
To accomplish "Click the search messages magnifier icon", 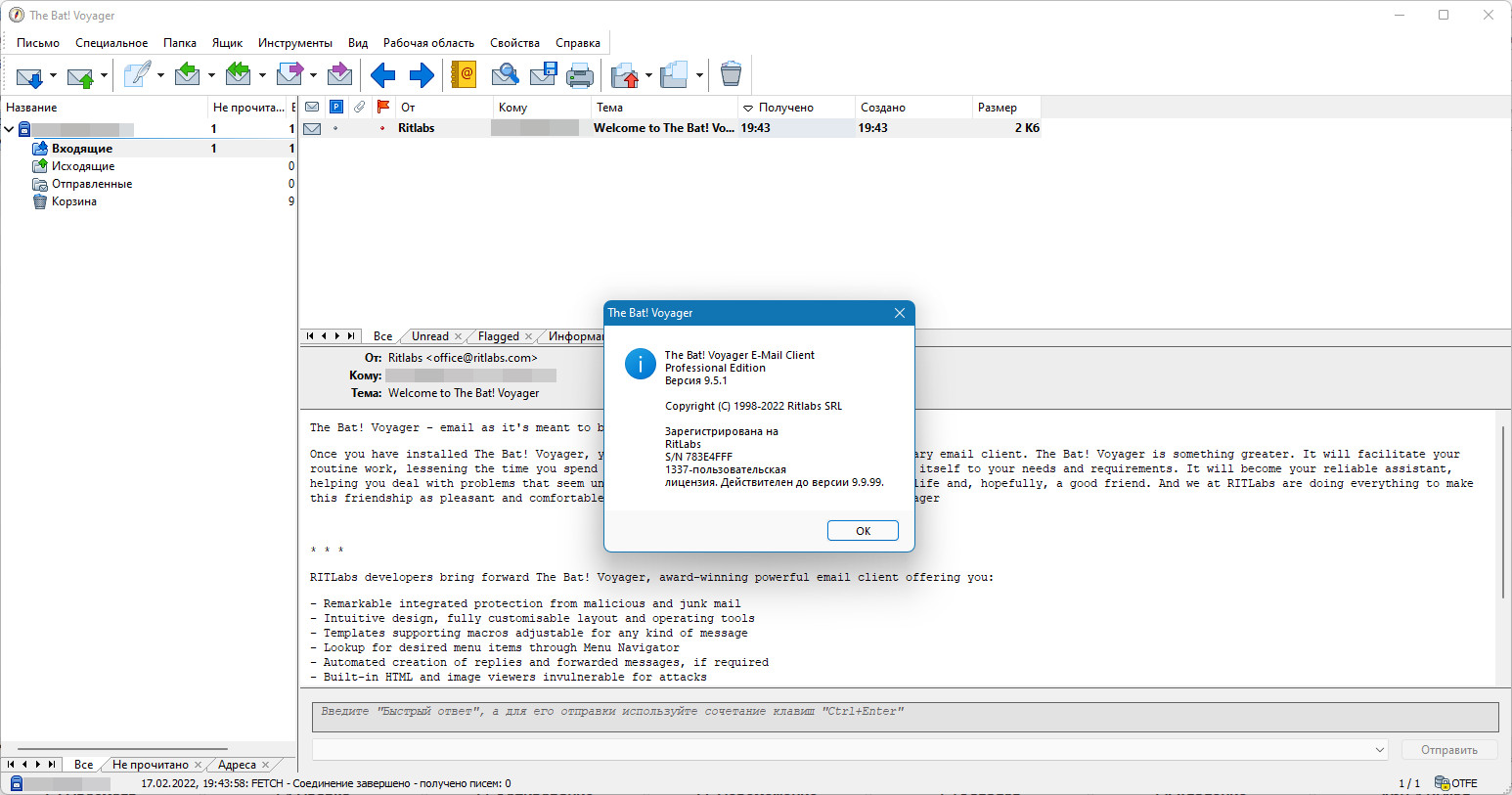I will coord(505,74).
